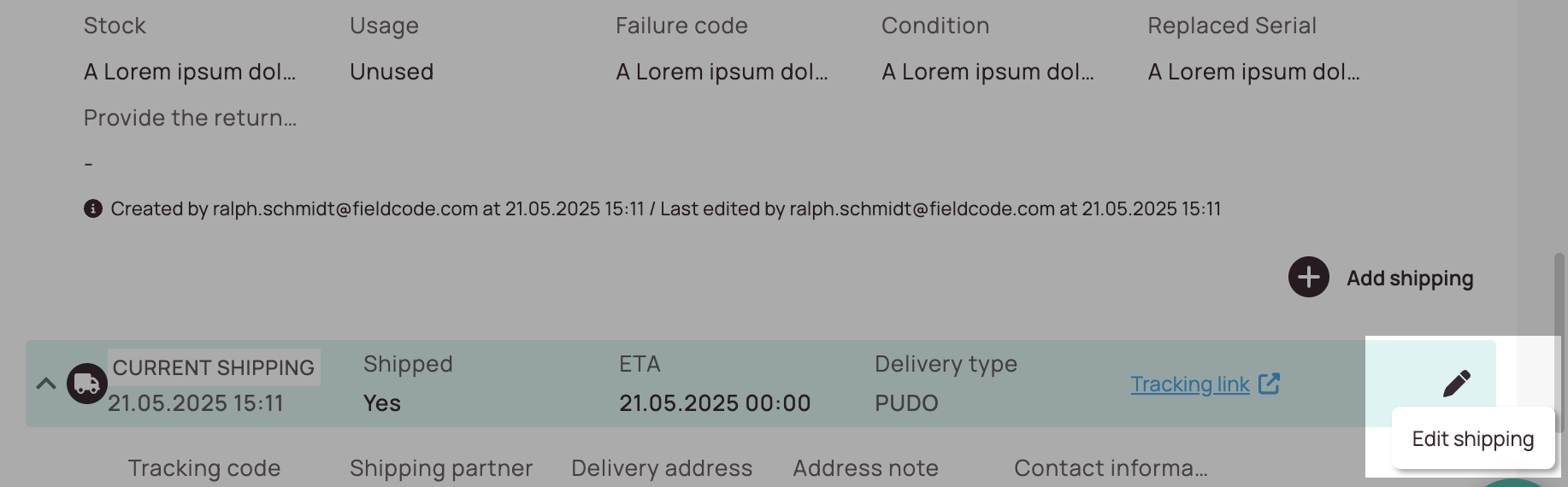Collapse the current shipping section chevron

46,384
